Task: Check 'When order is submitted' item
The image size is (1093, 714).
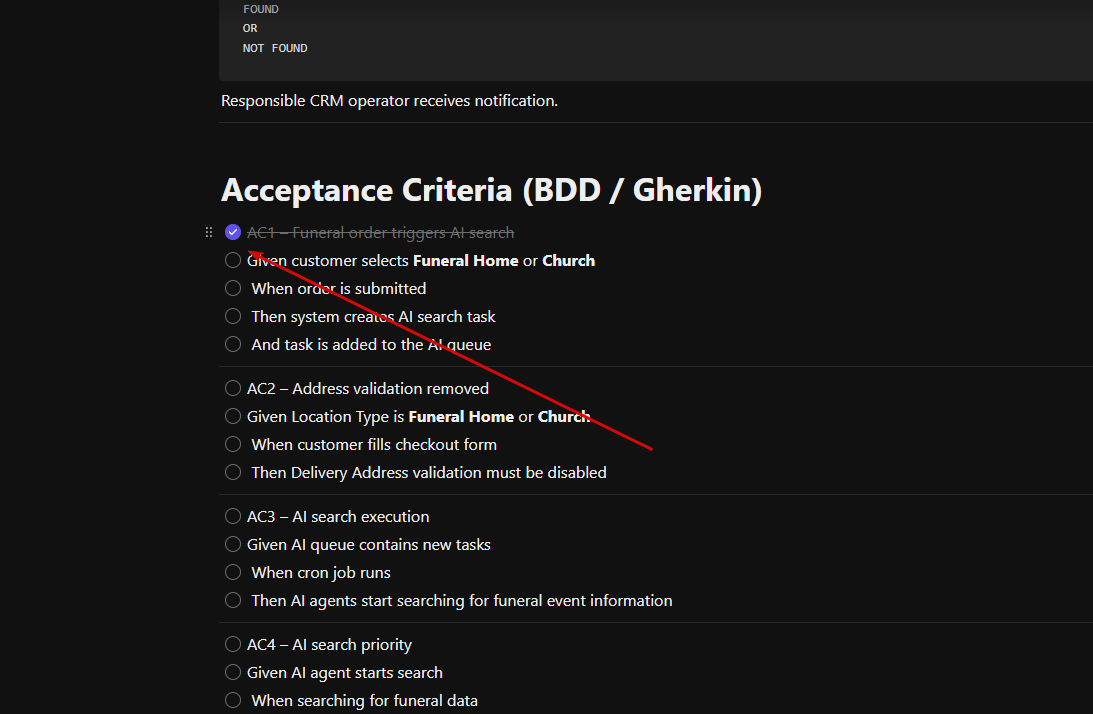Action: 233,288
